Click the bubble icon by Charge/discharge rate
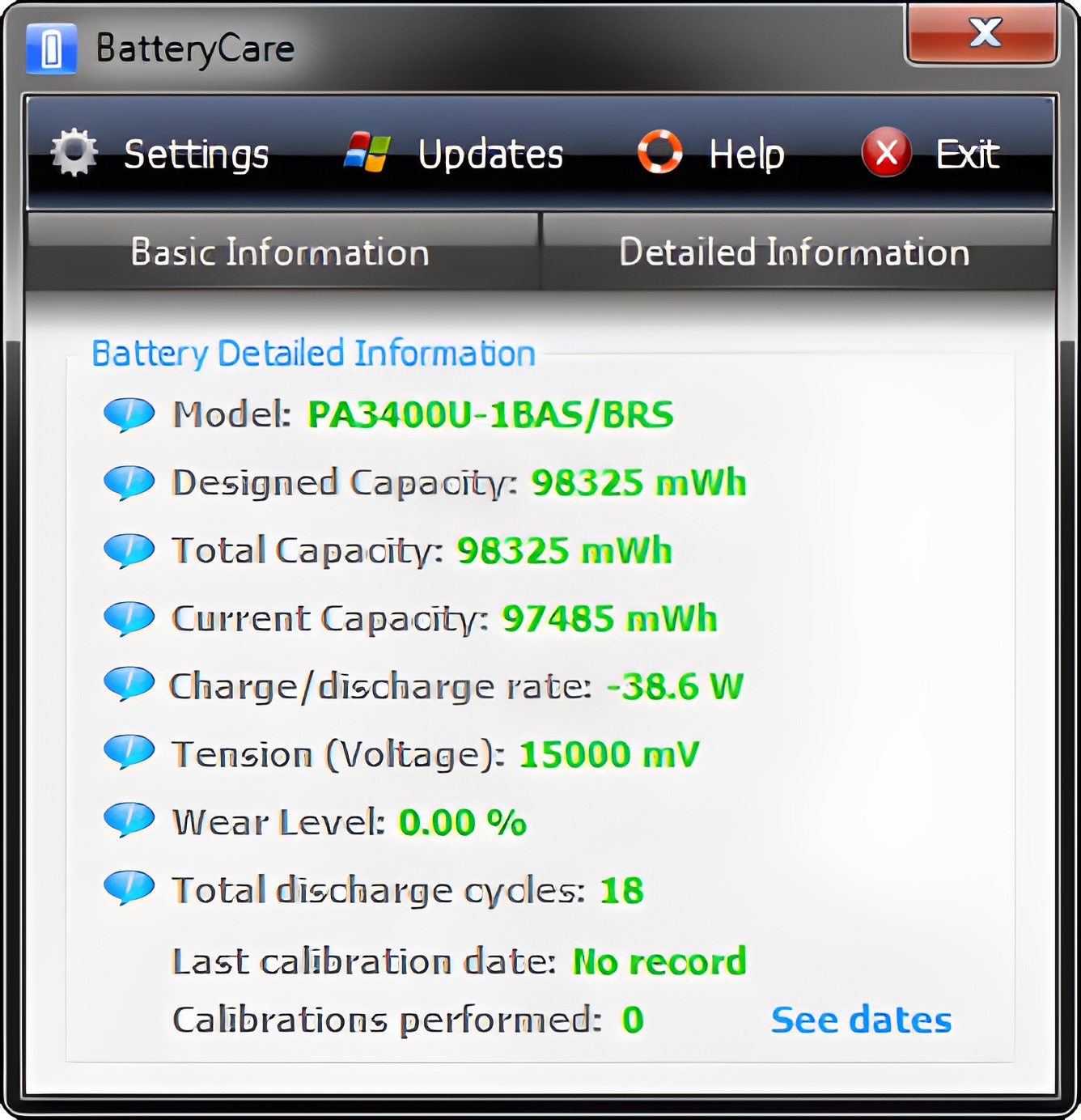1081x1120 pixels. [129, 684]
